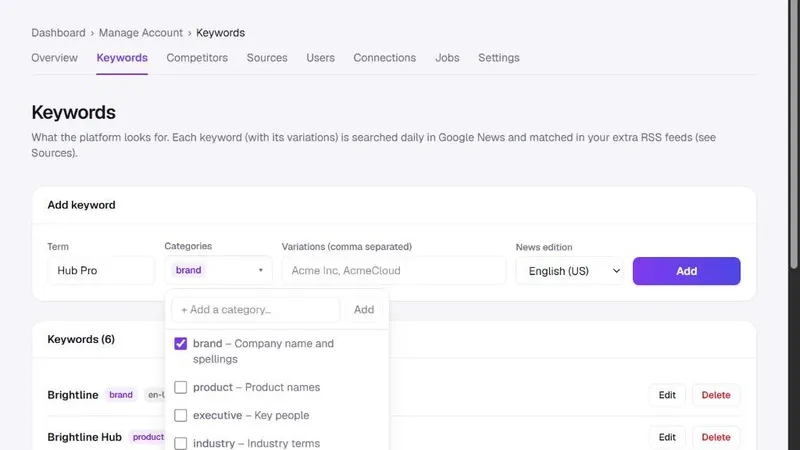Click the Add keyword section heading
The height and width of the screenshot is (450, 800).
[x=81, y=205]
